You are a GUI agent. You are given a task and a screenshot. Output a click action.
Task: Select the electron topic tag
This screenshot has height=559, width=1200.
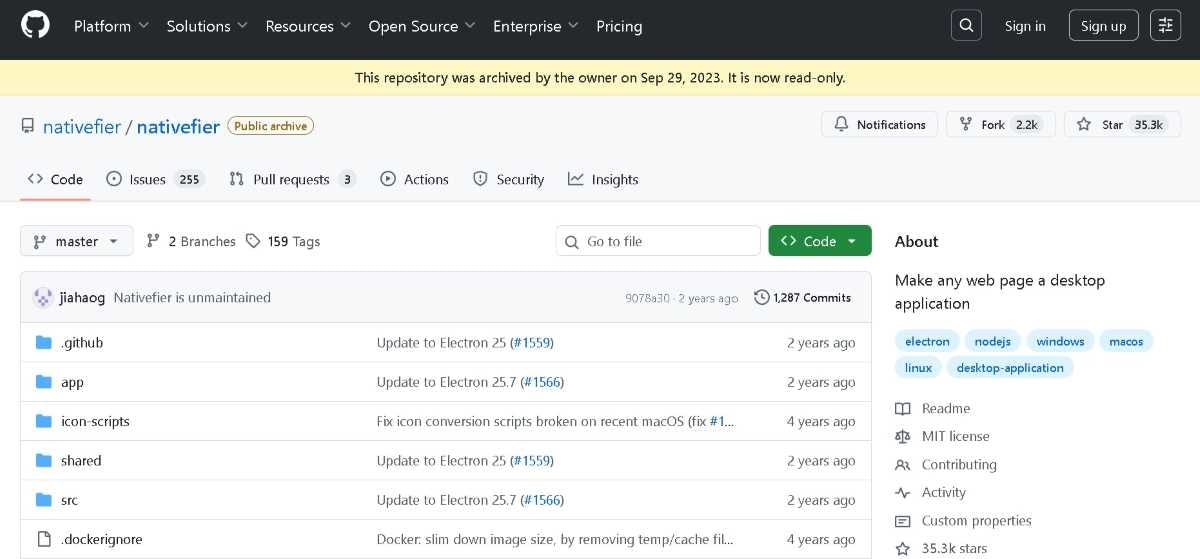click(927, 341)
